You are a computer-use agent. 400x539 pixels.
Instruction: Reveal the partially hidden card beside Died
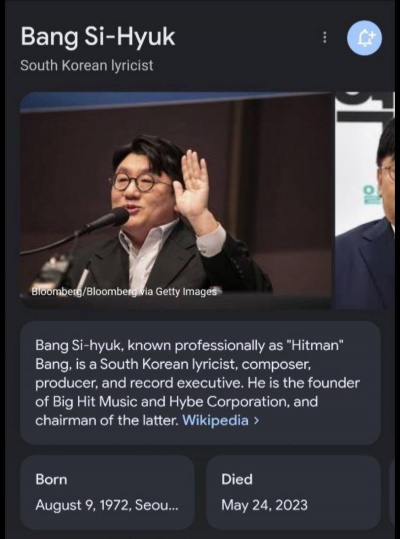click(392, 492)
